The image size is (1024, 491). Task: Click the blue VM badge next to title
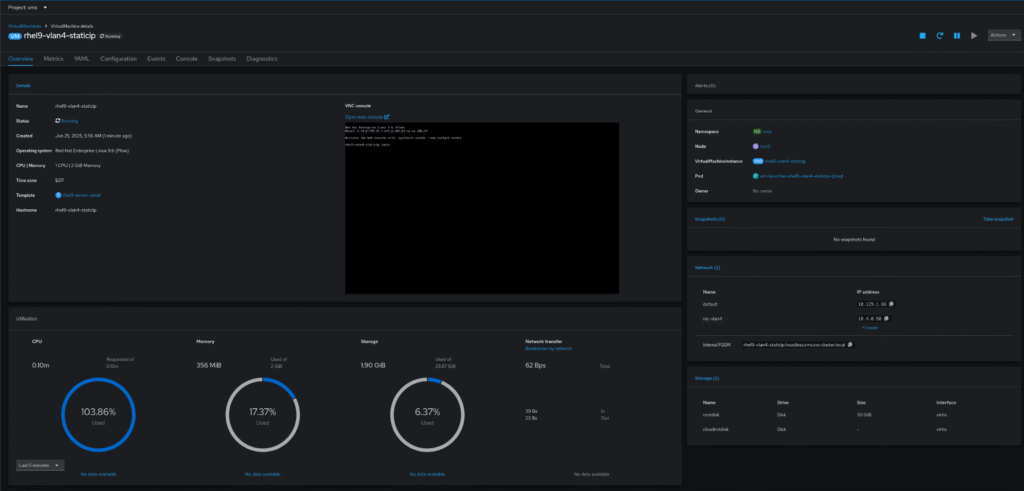14,36
